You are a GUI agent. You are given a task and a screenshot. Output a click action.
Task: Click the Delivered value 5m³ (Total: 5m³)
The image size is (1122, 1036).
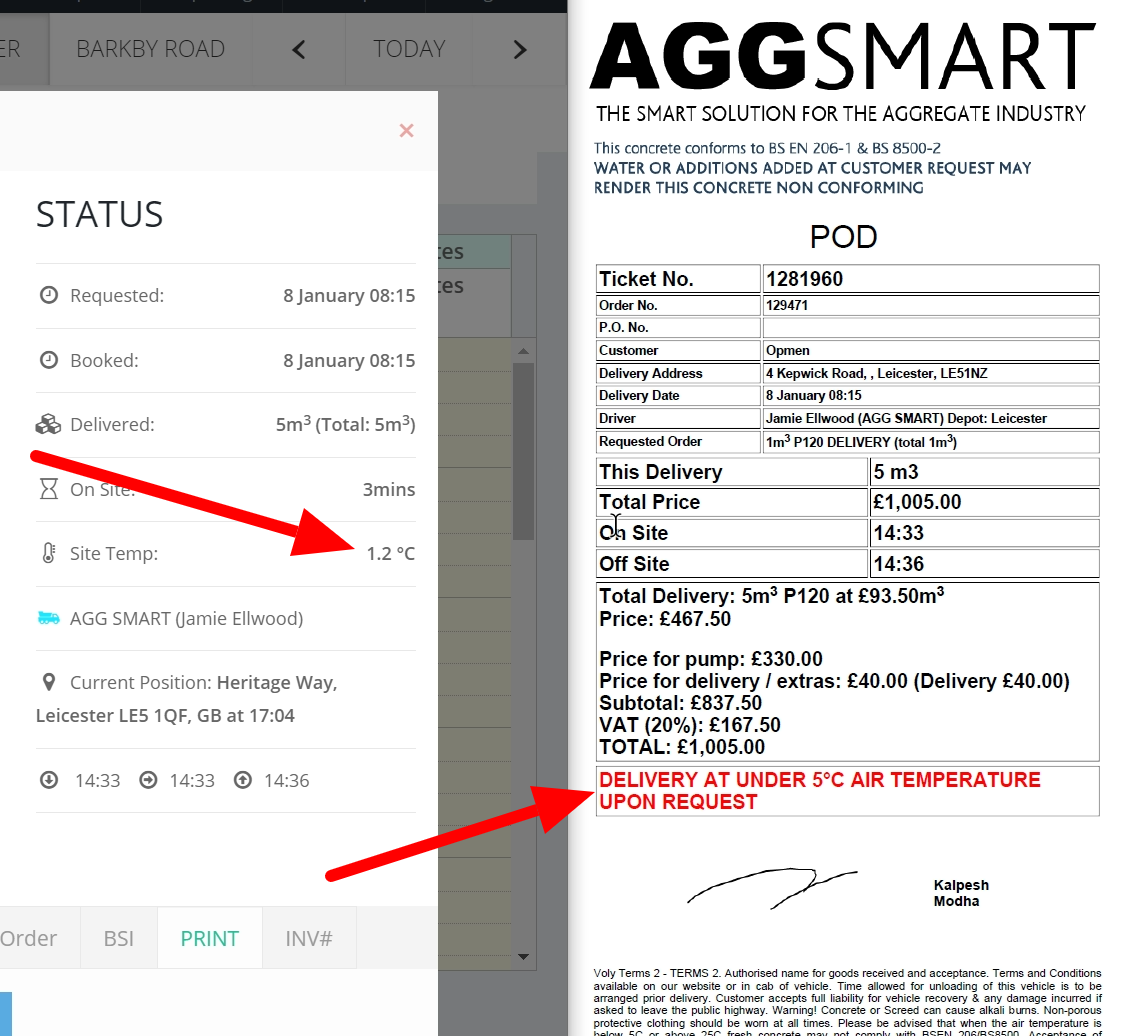point(346,424)
